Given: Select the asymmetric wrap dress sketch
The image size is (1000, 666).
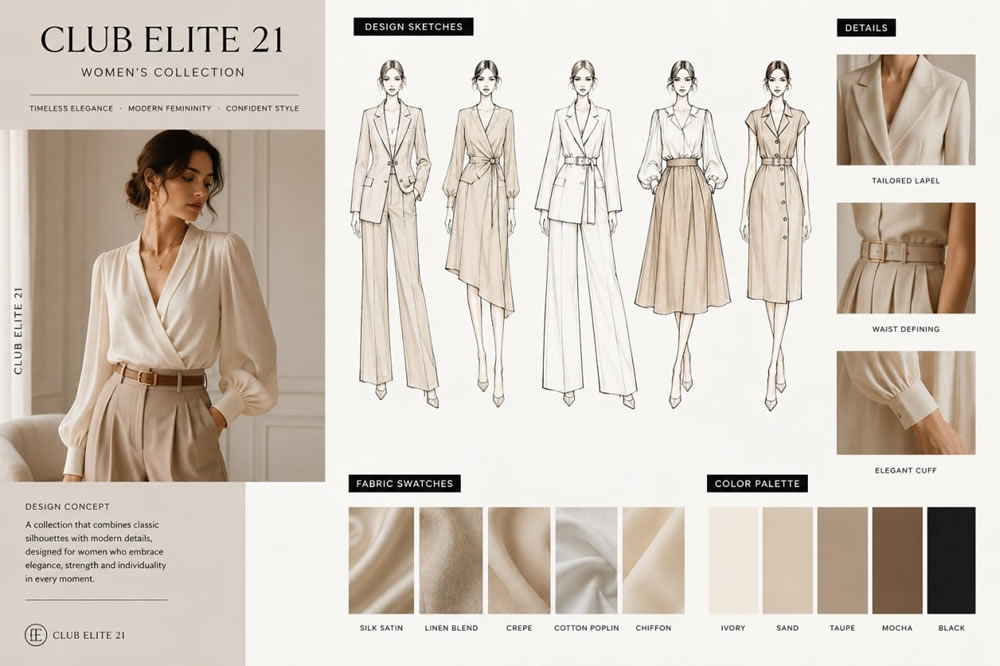Looking at the screenshot, I should pyautogui.click(x=483, y=233).
